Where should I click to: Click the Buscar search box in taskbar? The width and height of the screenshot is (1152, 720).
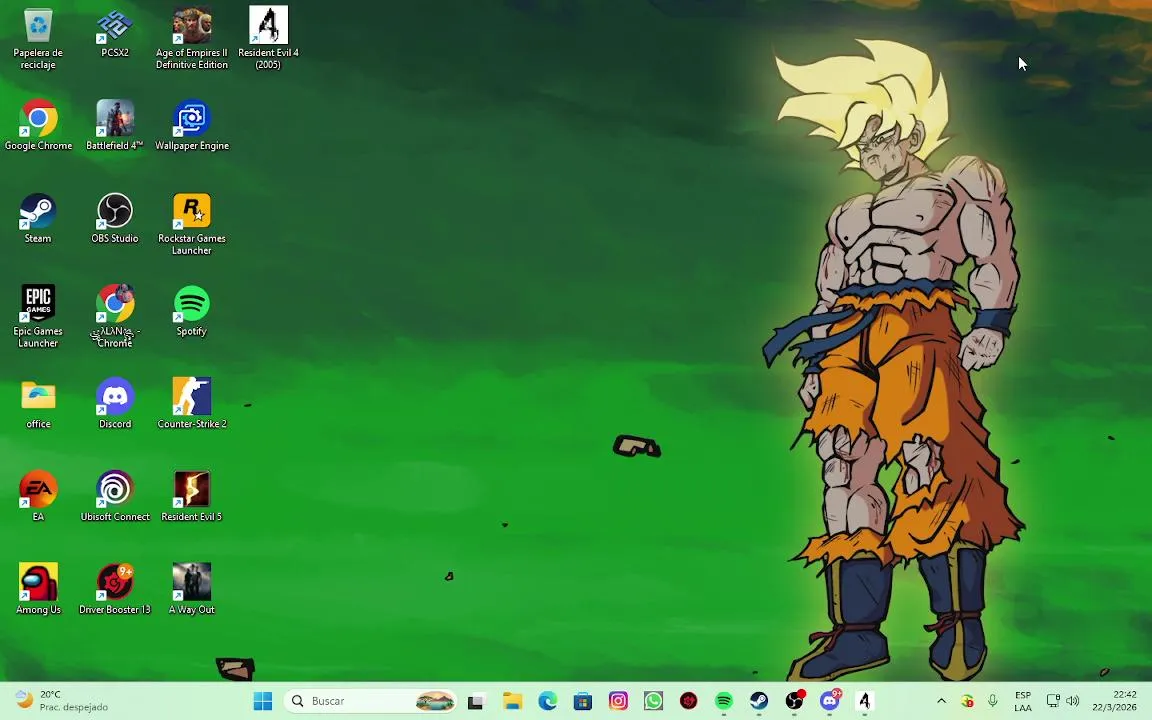pyautogui.click(x=370, y=701)
